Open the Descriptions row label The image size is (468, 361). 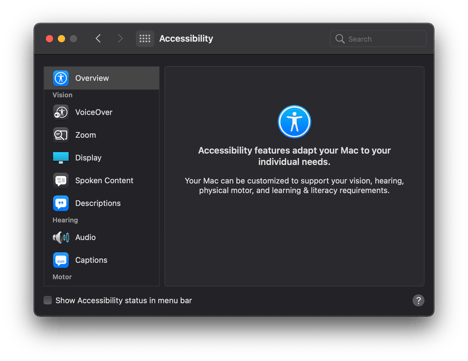98,203
